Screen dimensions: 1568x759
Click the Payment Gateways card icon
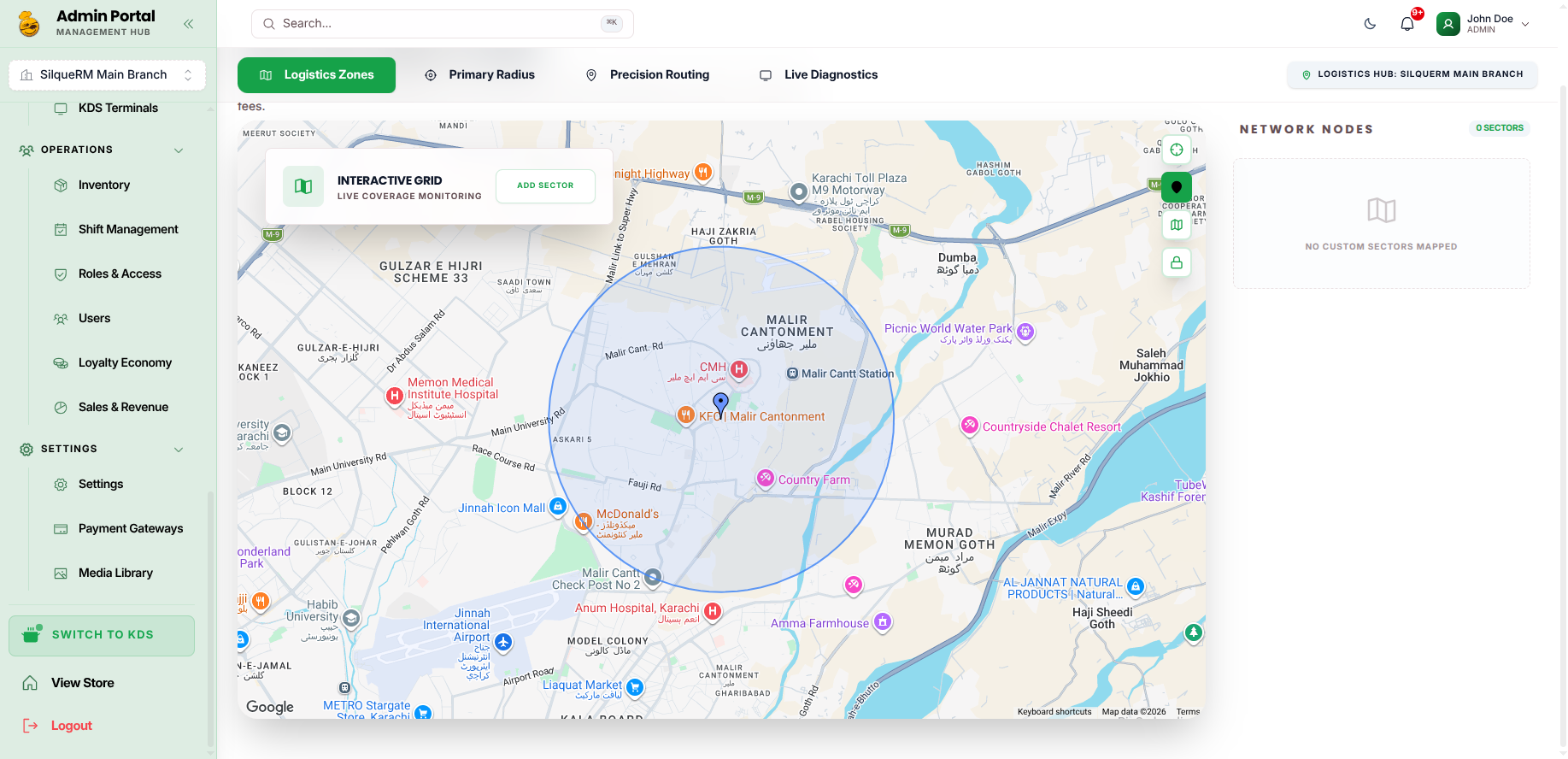61,529
